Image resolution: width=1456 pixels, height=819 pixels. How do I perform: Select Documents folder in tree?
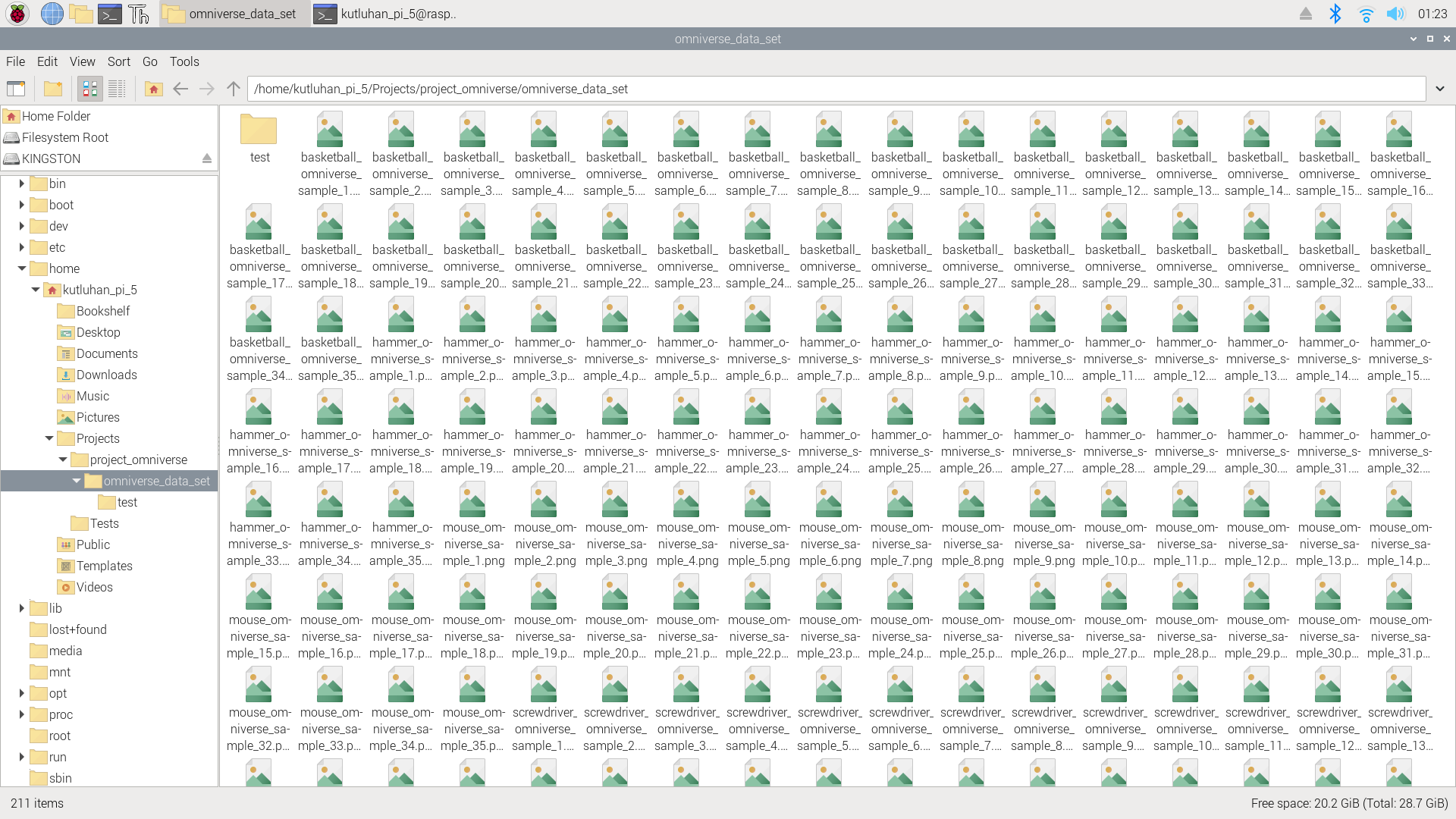[107, 353]
